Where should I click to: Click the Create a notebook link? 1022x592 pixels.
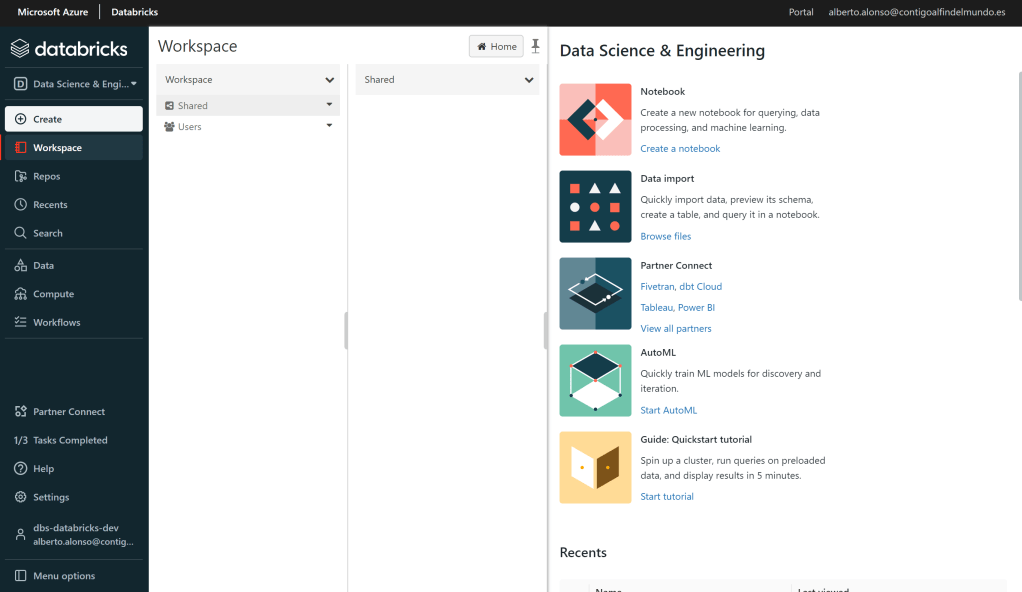(x=680, y=149)
